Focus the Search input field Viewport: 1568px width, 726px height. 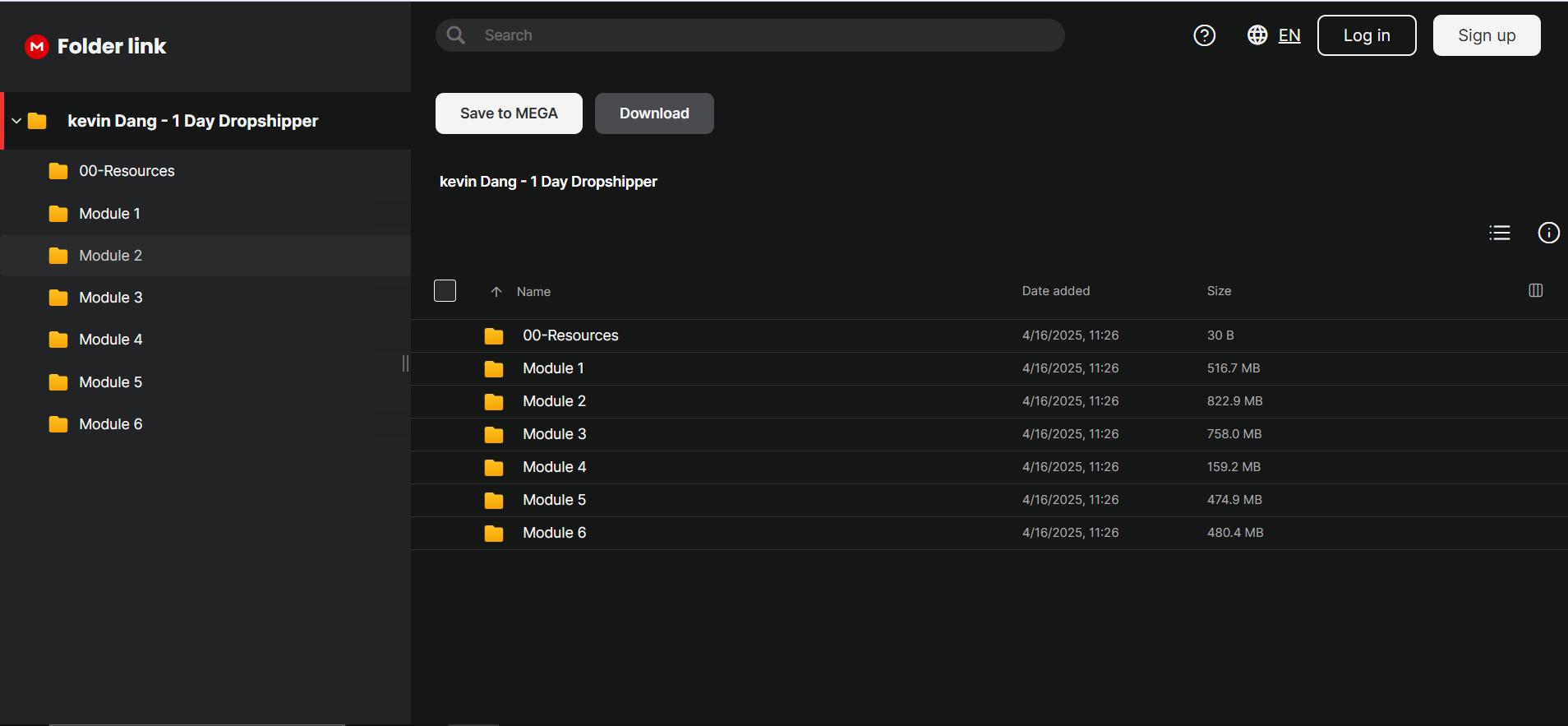point(749,35)
